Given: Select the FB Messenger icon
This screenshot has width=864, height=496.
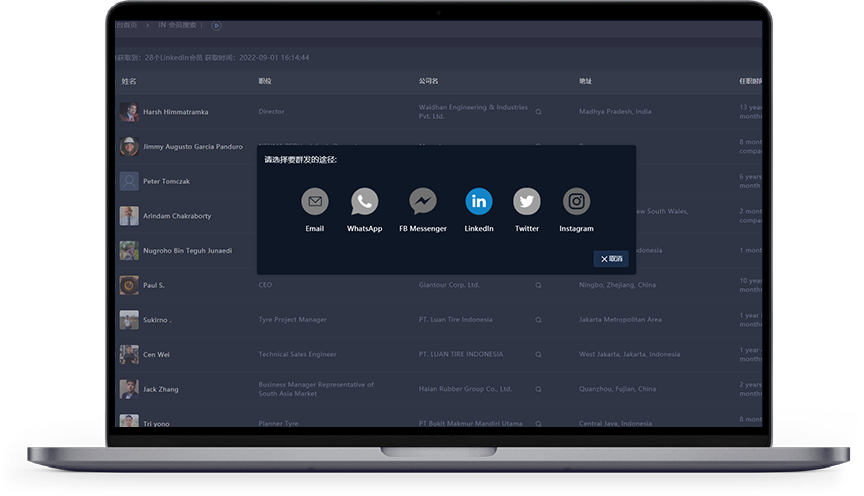Looking at the screenshot, I should pyautogui.click(x=423, y=201).
